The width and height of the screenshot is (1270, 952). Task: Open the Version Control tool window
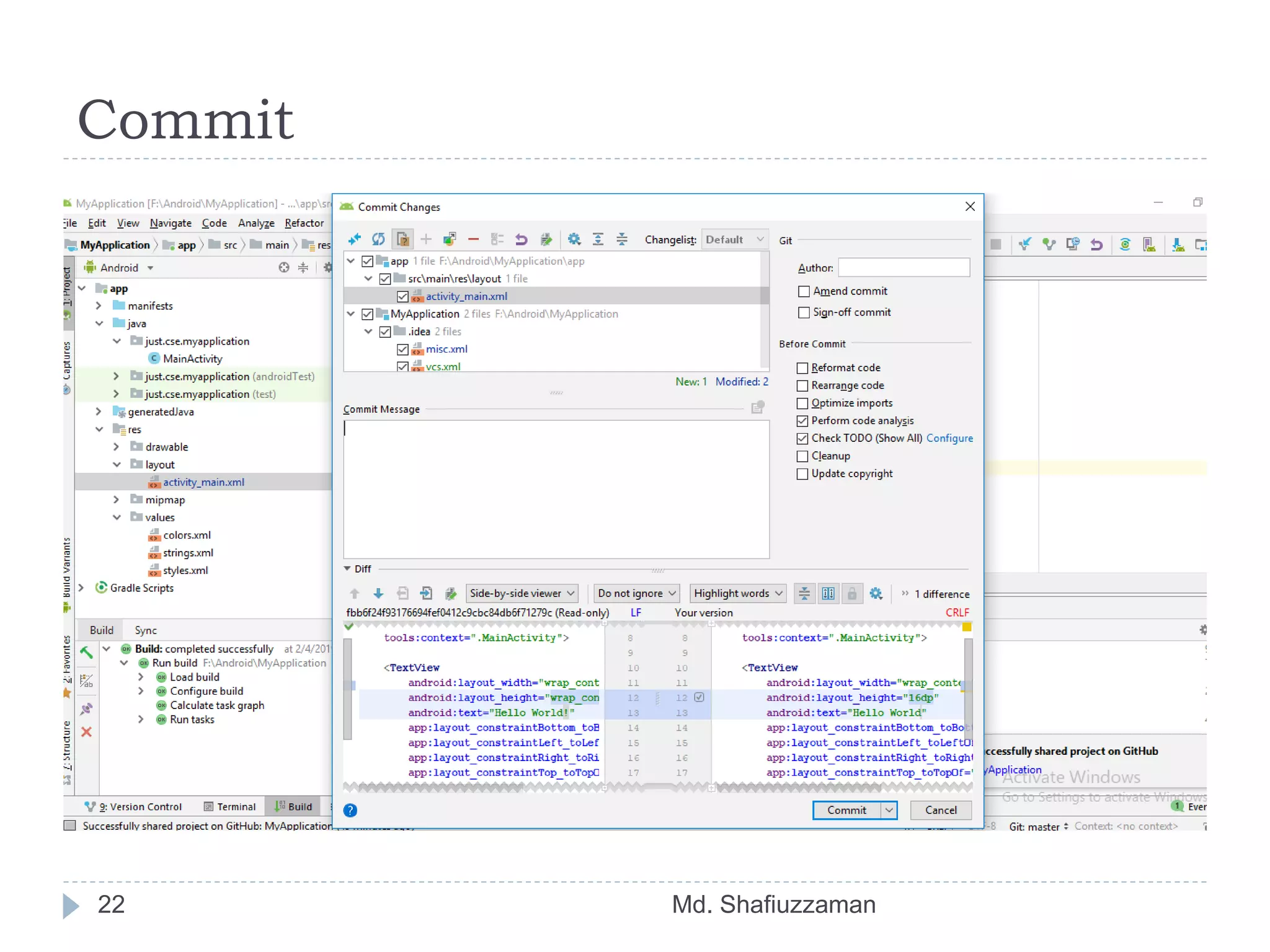pos(133,806)
